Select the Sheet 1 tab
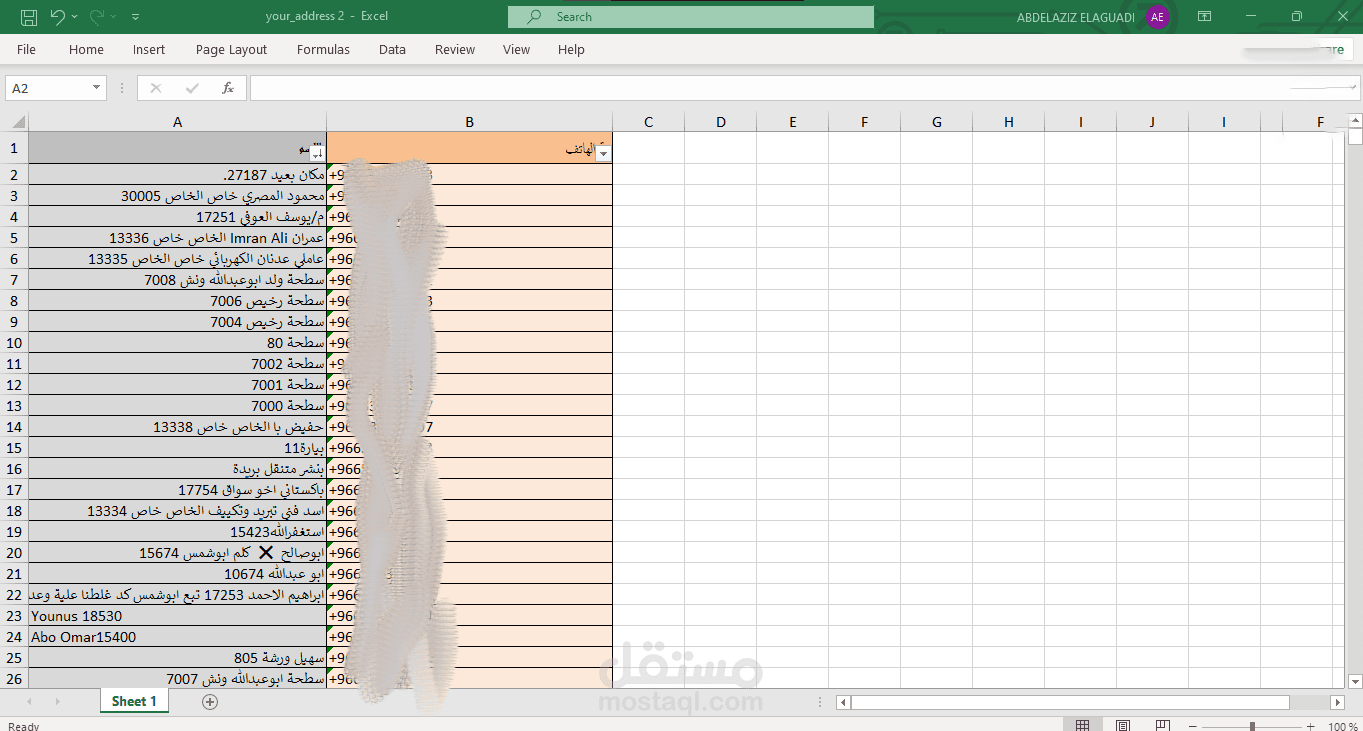This screenshot has width=1363, height=731. pos(134,702)
